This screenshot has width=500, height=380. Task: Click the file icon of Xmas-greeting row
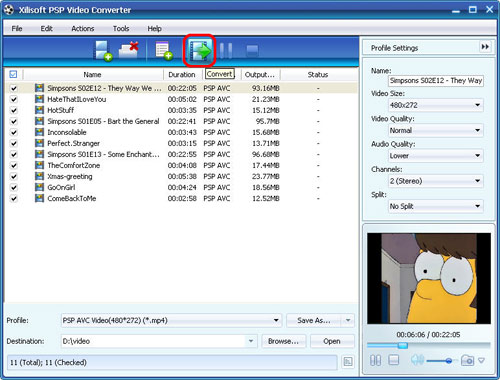click(39, 176)
